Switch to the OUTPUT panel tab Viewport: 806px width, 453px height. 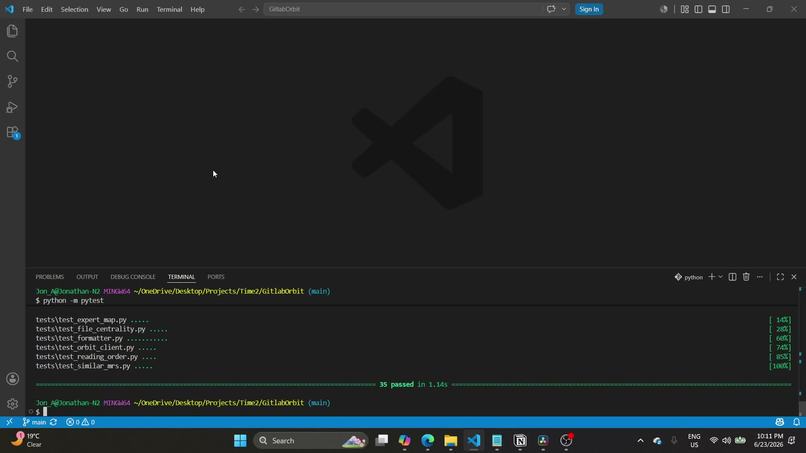tap(87, 277)
